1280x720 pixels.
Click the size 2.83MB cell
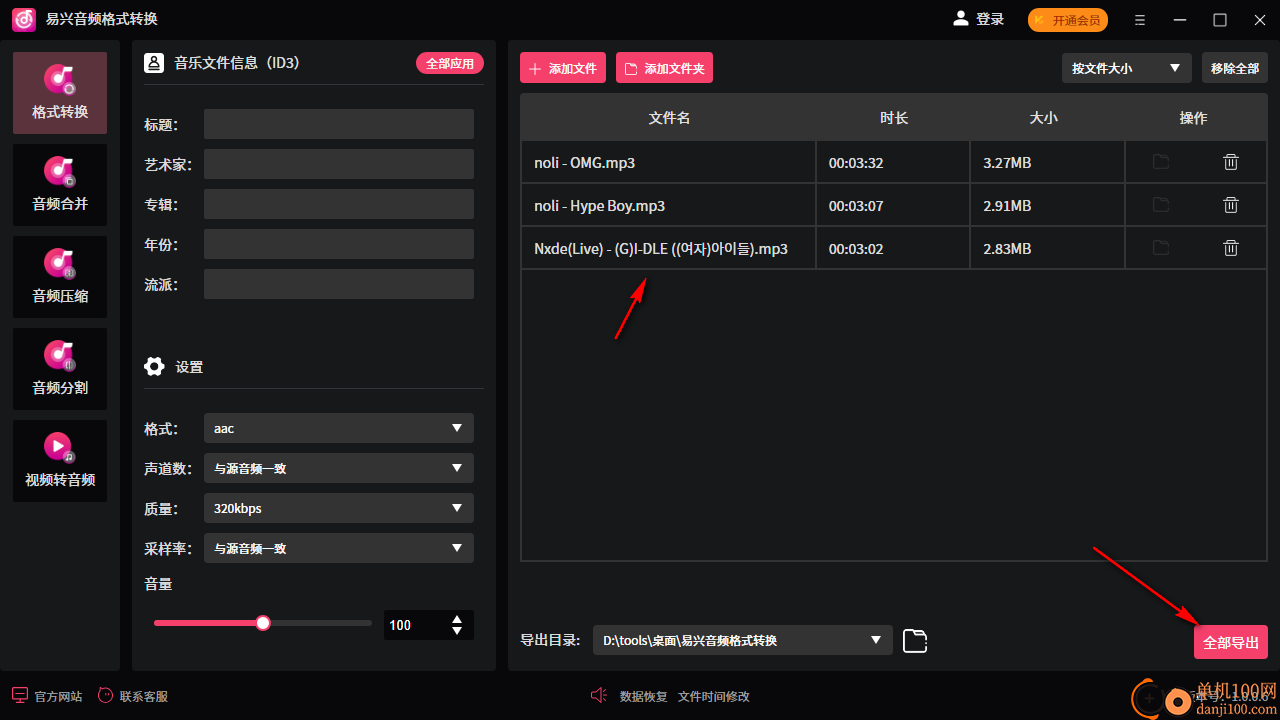pyautogui.click(x=1047, y=249)
